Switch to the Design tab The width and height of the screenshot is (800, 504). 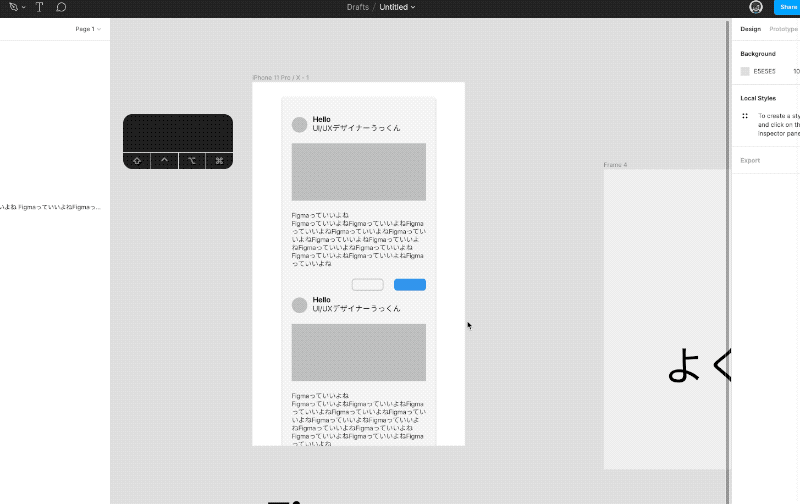[x=751, y=29]
